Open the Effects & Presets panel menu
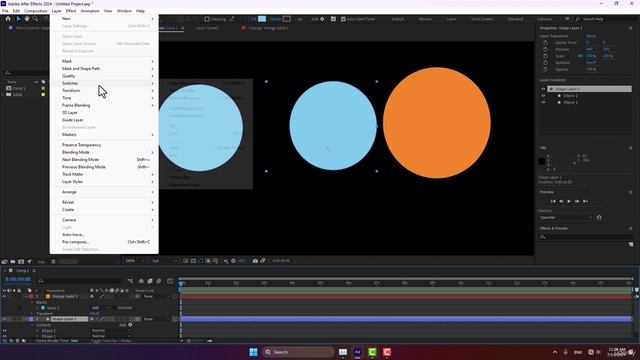 (631, 229)
